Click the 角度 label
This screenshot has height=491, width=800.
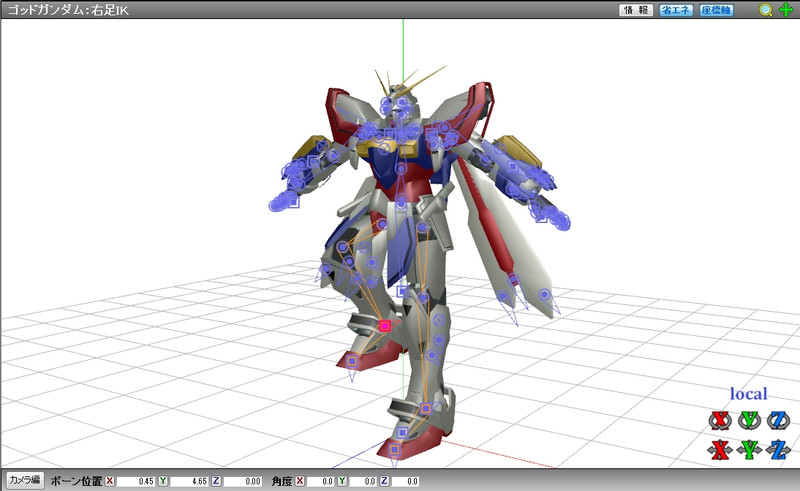tap(282, 481)
